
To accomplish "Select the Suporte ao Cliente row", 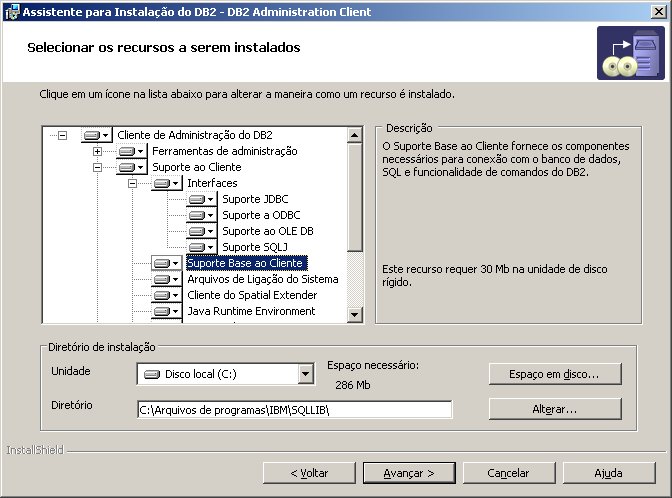I will tap(197, 167).
